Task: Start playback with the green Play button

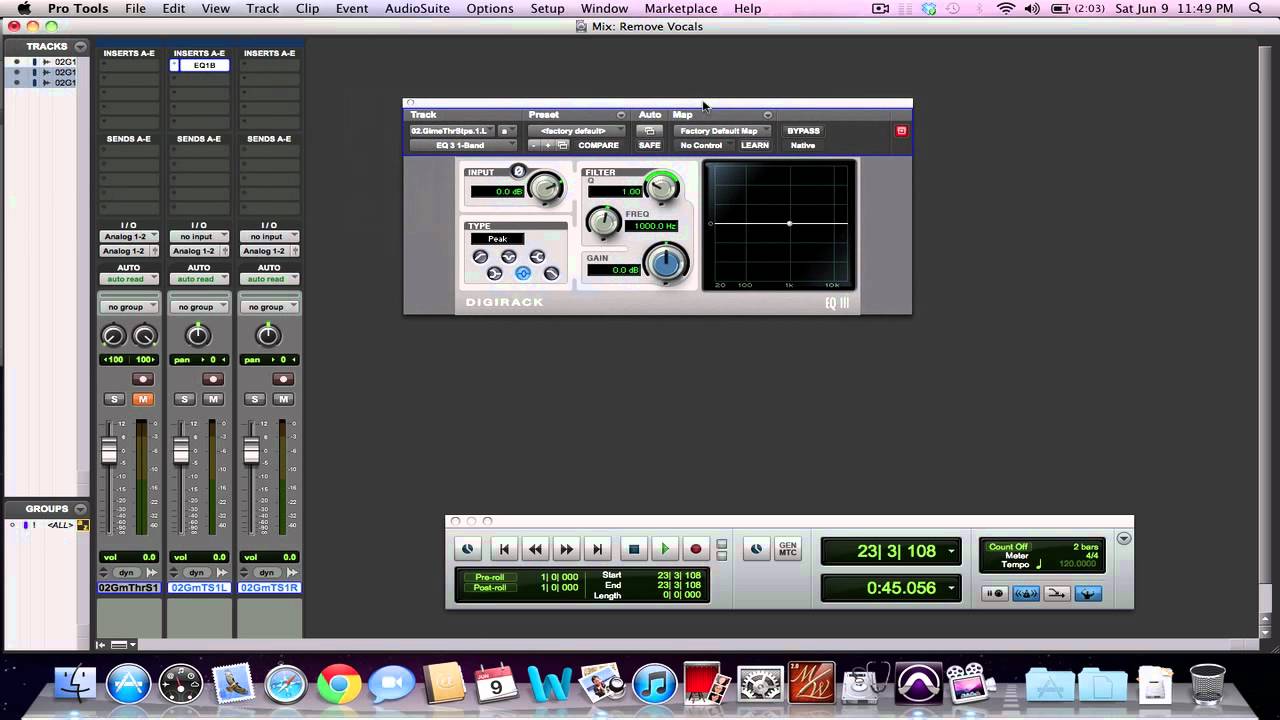Action: [665, 548]
